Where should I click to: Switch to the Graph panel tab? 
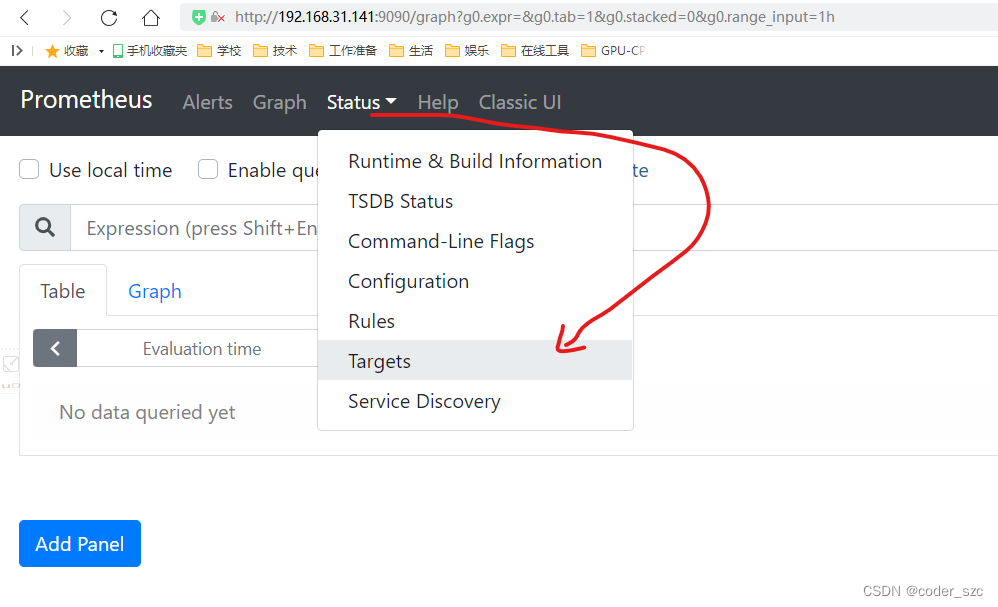pos(155,291)
